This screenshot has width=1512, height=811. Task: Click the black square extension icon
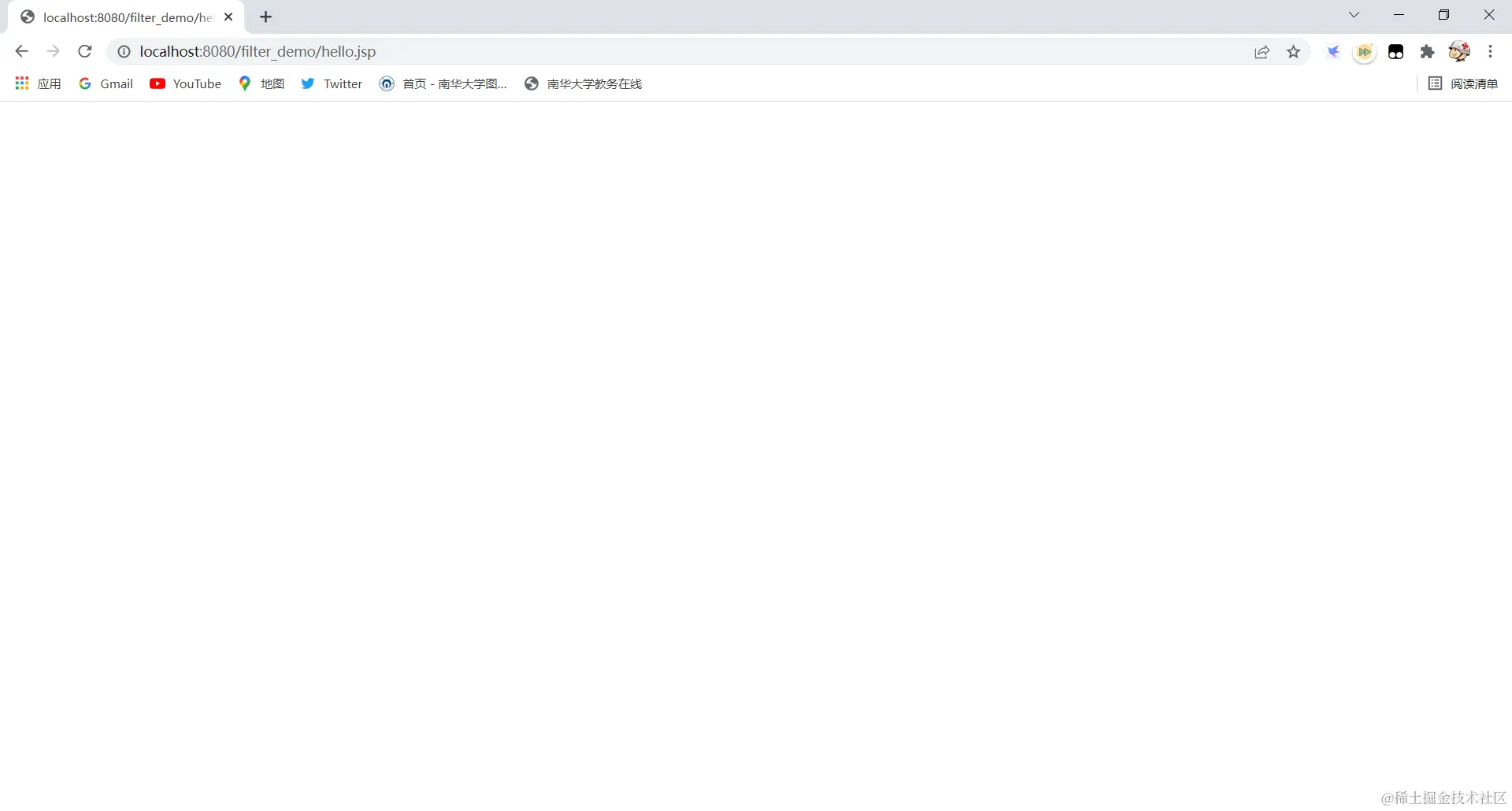pos(1396,50)
